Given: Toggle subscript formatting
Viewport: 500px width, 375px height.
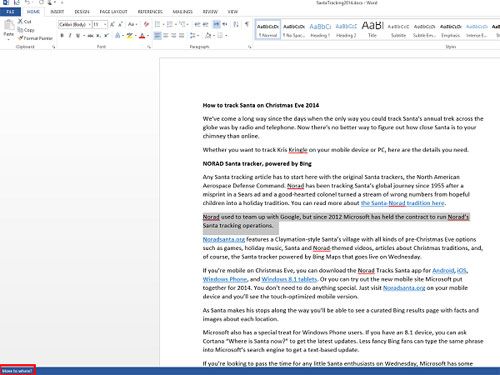Looking at the screenshot, I should pos(98,35).
